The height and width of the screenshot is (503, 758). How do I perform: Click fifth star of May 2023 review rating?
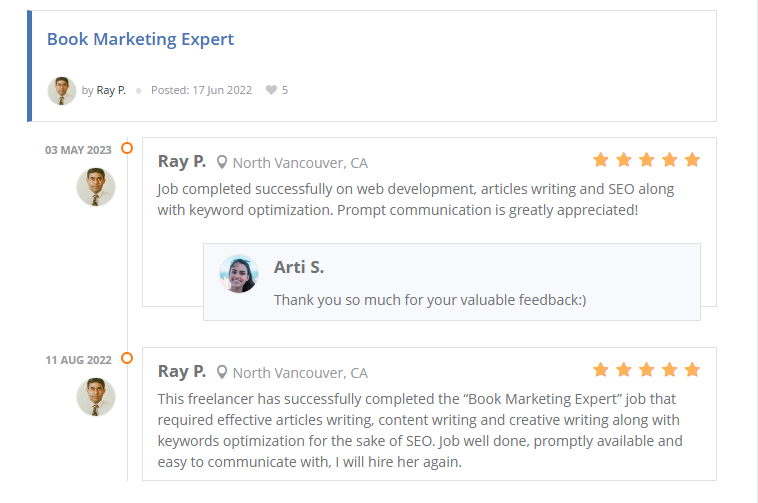pos(692,160)
